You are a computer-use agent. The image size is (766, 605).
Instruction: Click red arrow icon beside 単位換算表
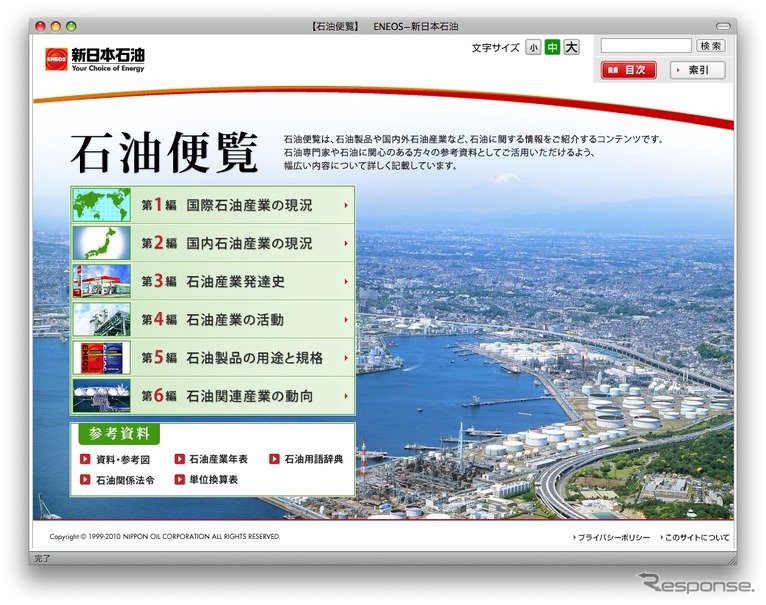click(179, 479)
